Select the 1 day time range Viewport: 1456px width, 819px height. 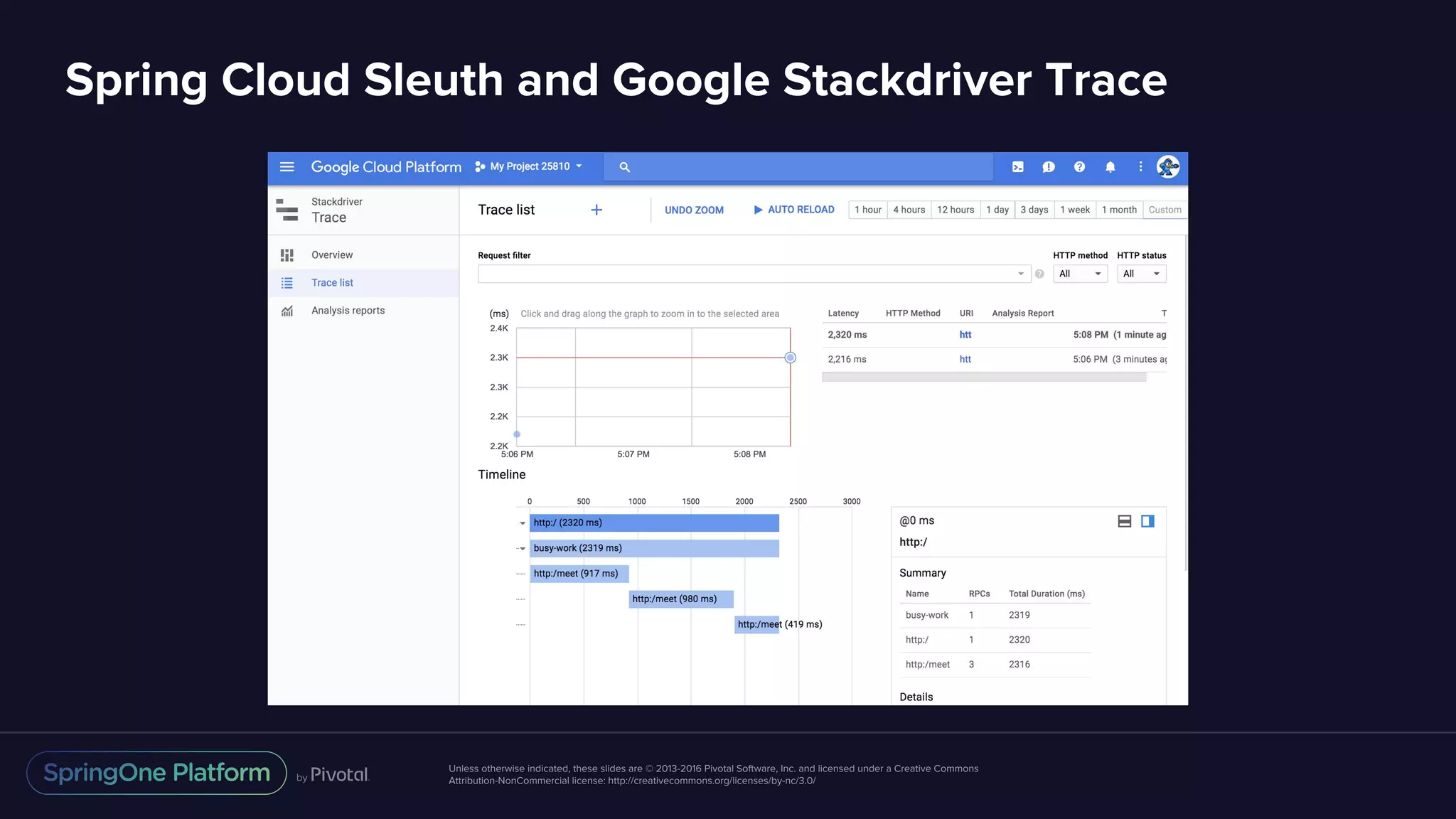[997, 210]
